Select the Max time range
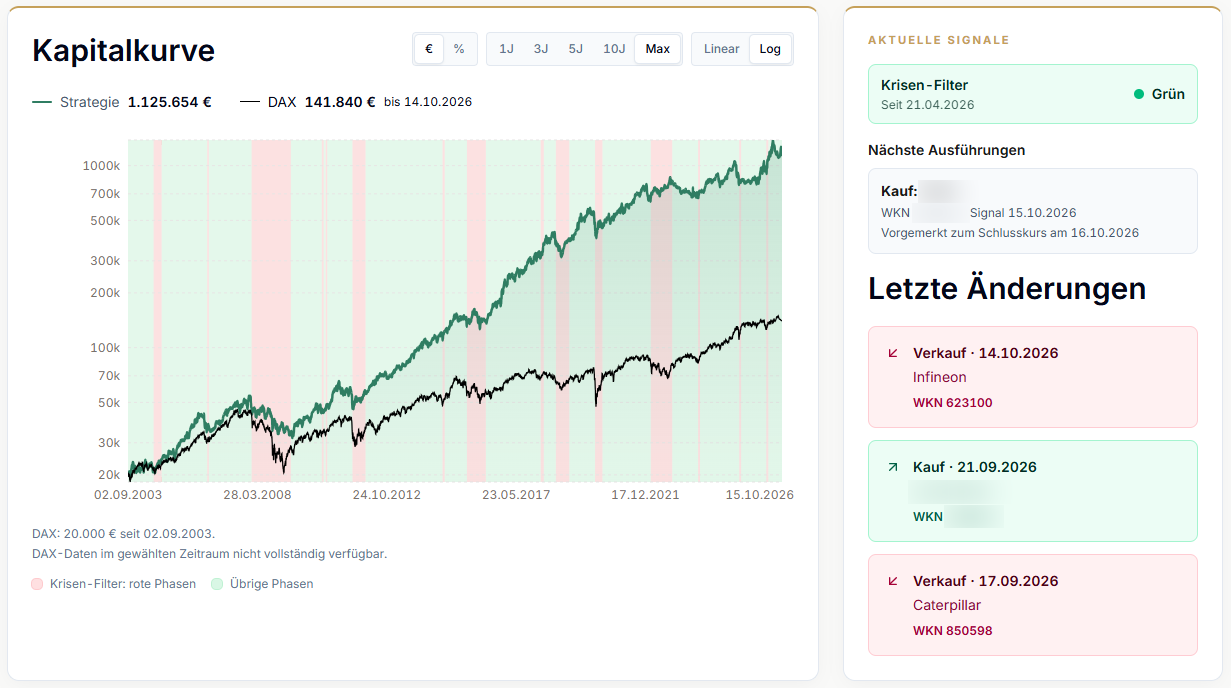 click(658, 49)
